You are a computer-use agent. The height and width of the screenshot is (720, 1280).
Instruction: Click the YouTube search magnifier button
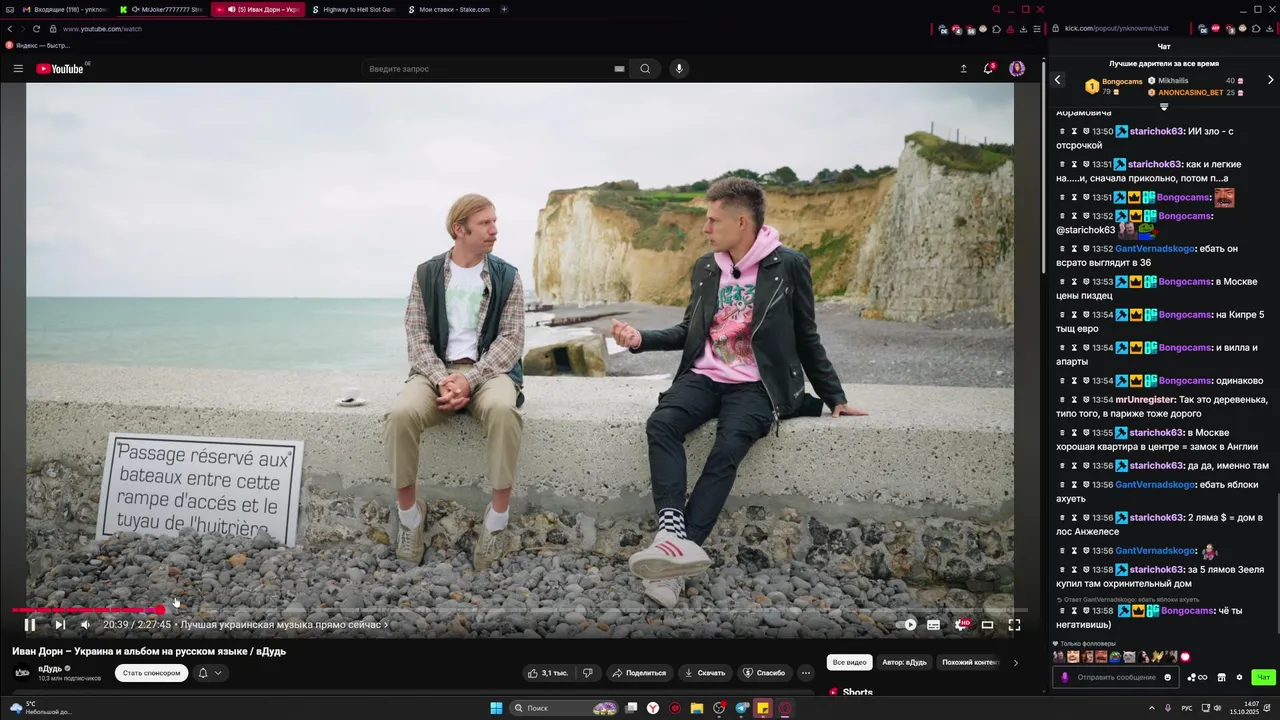point(645,69)
